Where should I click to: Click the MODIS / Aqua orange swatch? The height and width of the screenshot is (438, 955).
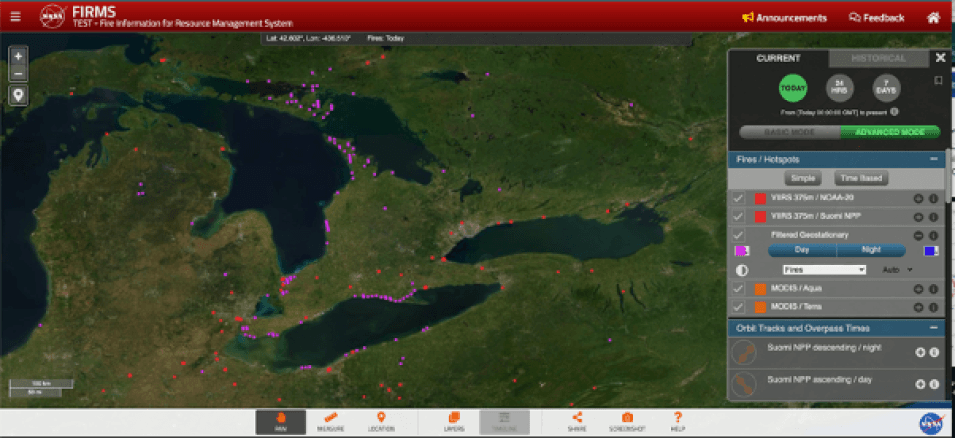click(x=760, y=289)
